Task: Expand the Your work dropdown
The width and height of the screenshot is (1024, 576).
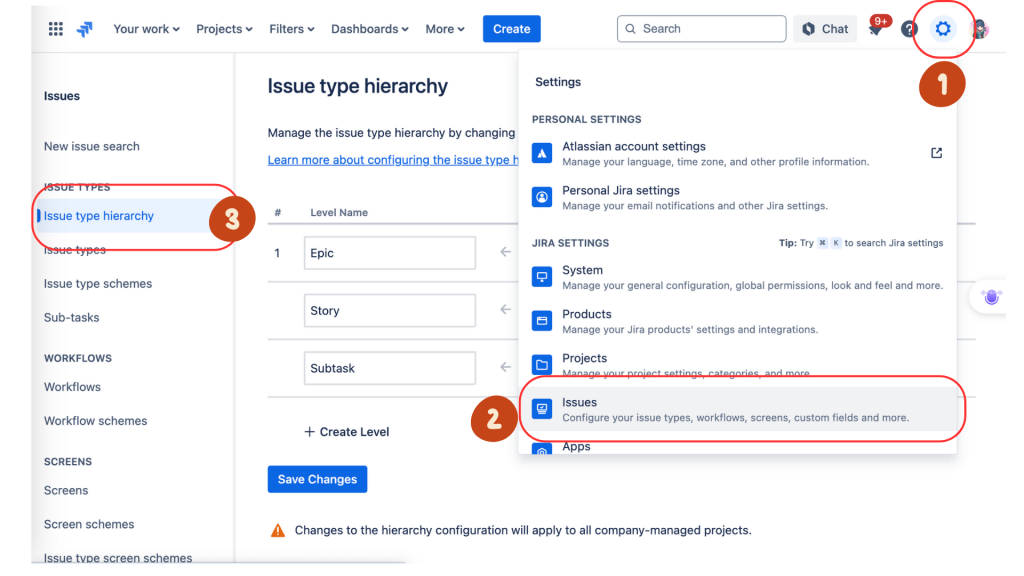Action: pos(146,29)
